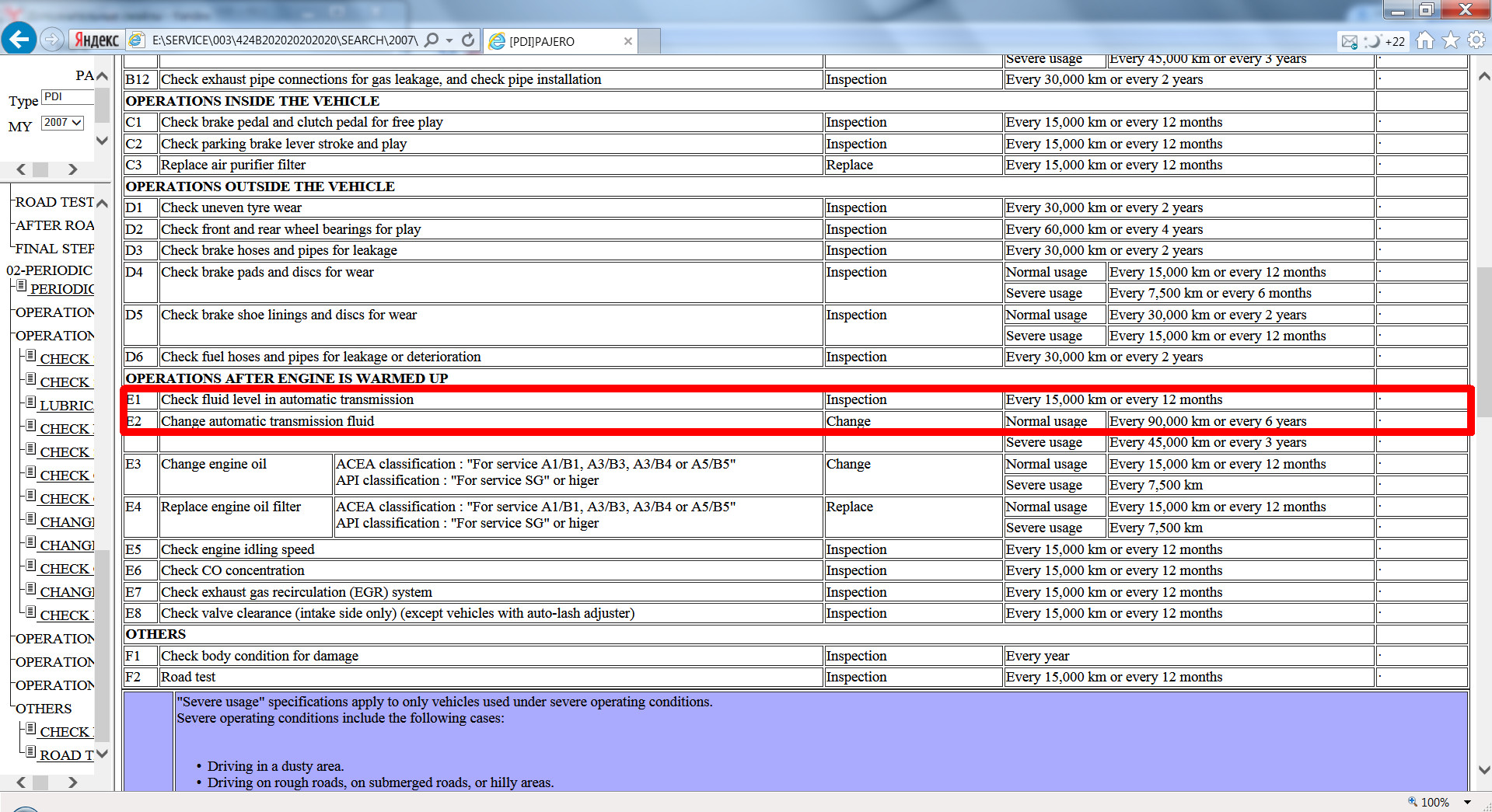Viewport: 1492px width, 812px height.
Task: Open a new blank browser tab
Action: [649, 41]
